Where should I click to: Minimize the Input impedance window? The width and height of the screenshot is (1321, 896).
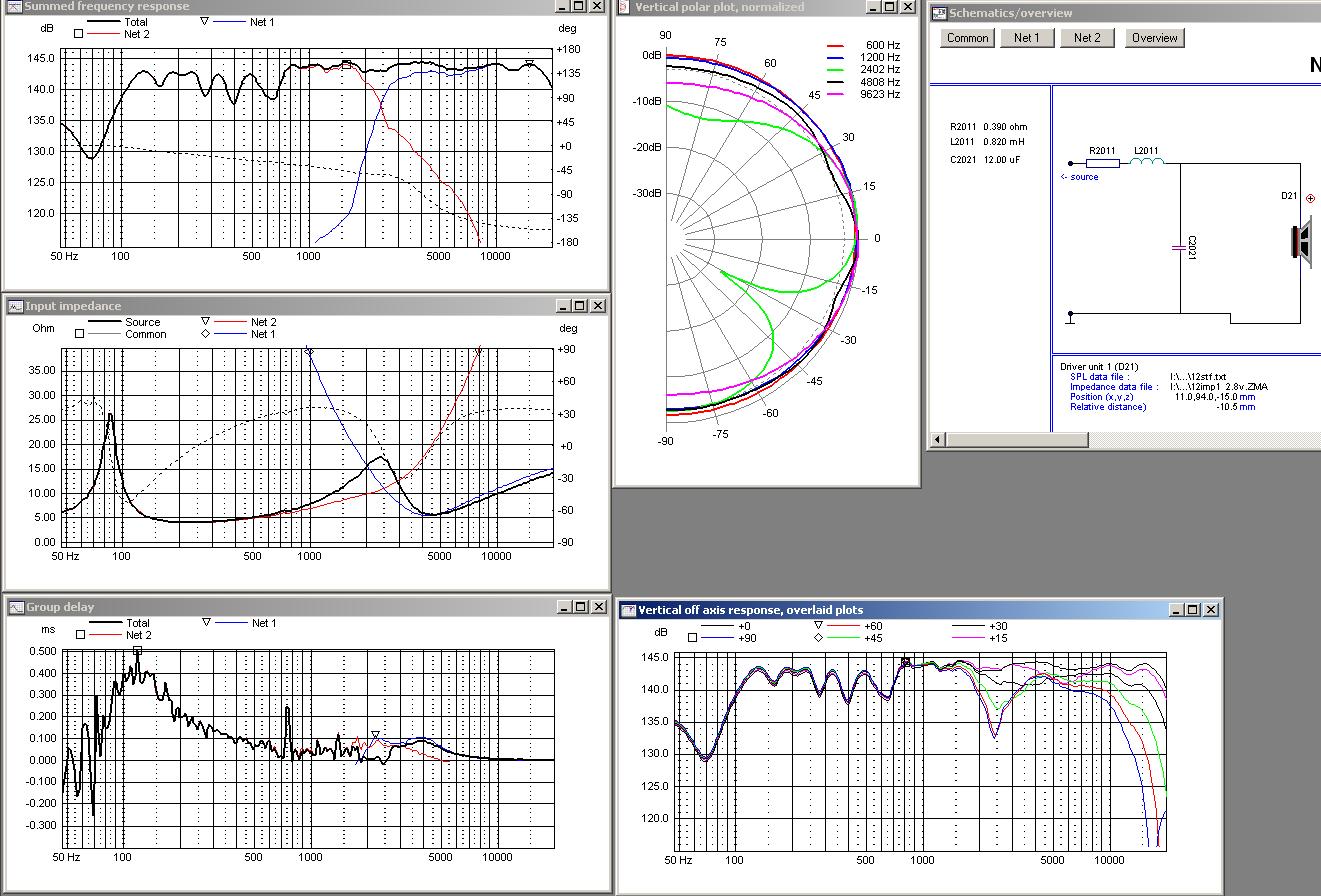tap(563, 306)
